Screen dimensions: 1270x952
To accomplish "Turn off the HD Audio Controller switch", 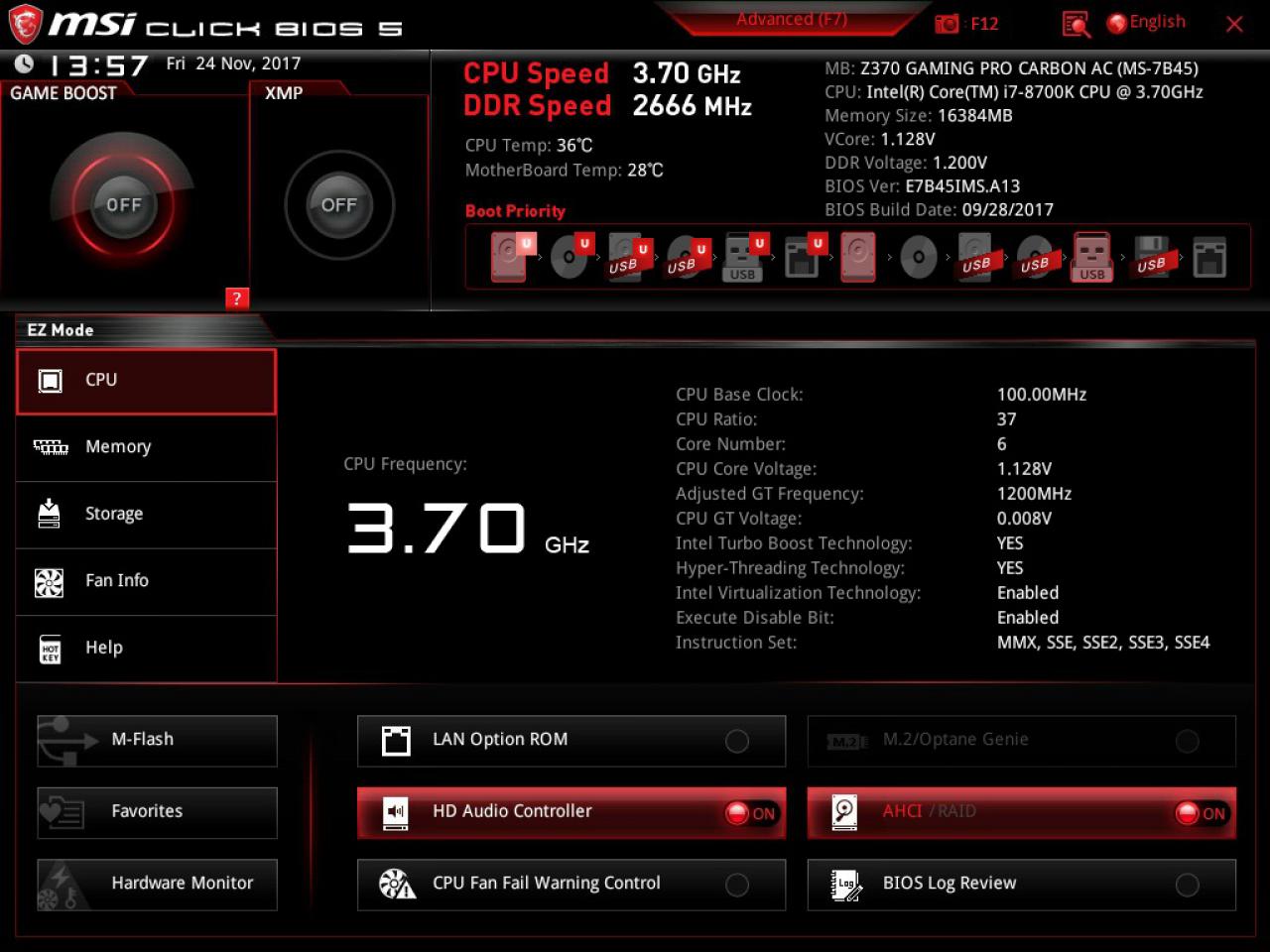I will pyautogui.click(x=751, y=813).
